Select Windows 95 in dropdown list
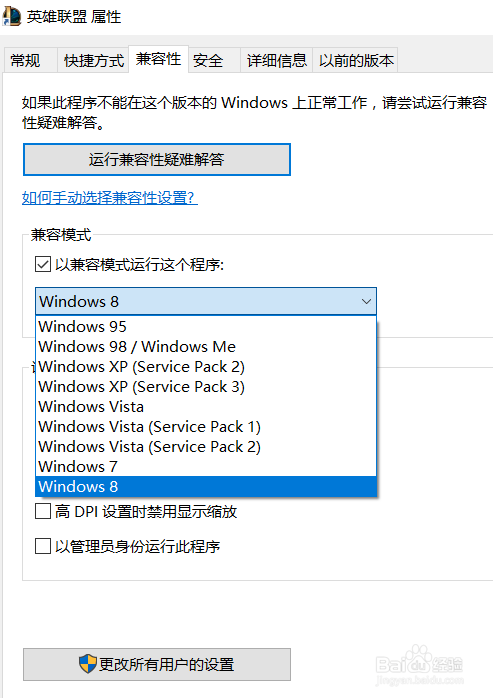 point(206,326)
